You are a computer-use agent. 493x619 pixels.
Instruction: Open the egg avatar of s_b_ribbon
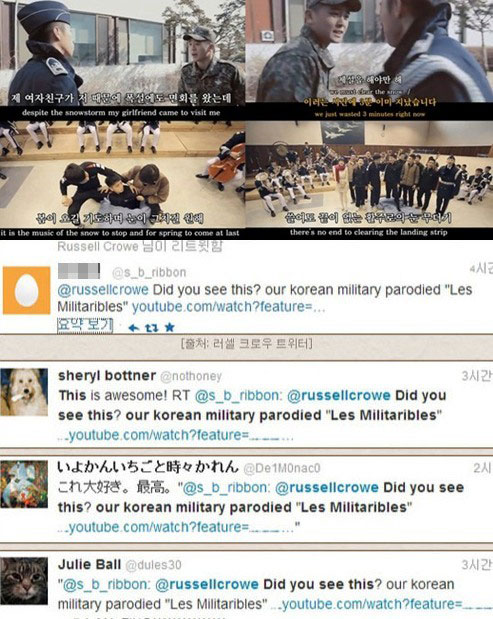tap(26, 290)
